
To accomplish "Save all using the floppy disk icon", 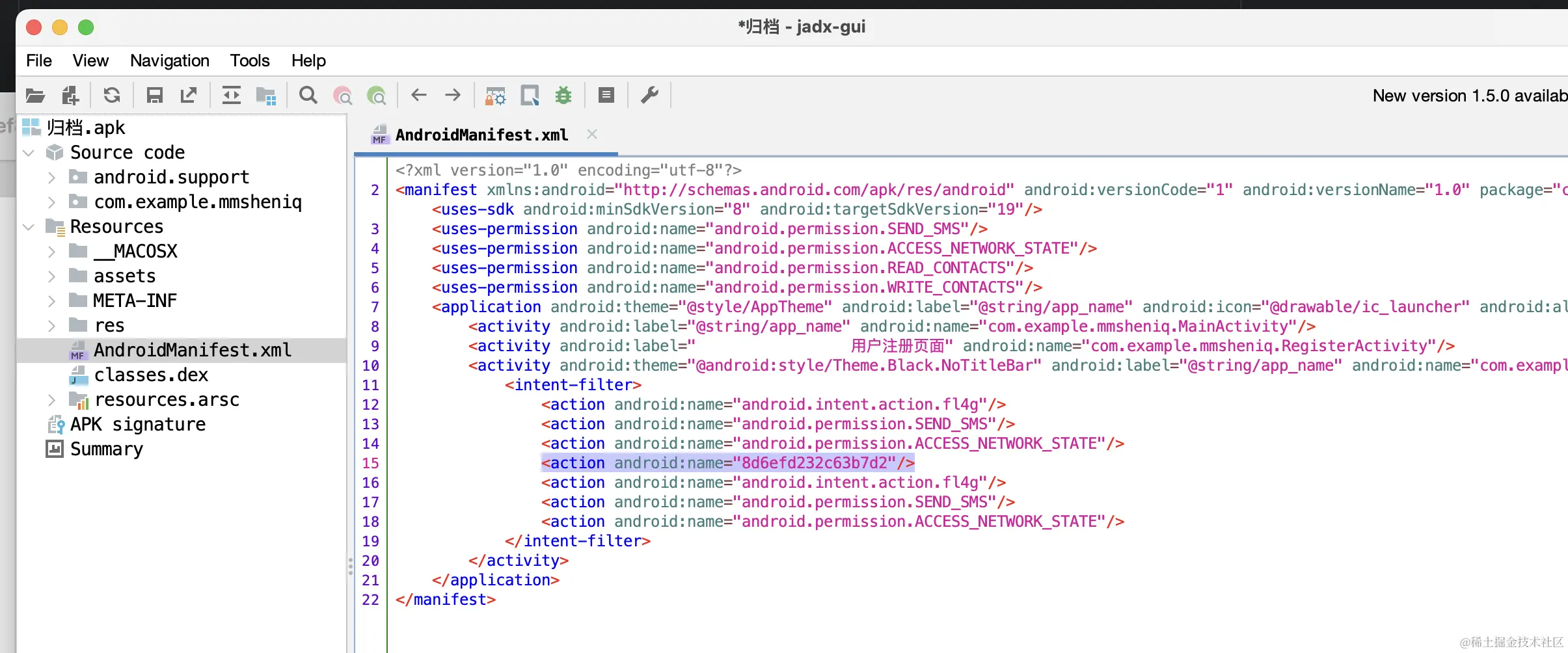I will tap(154, 96).
